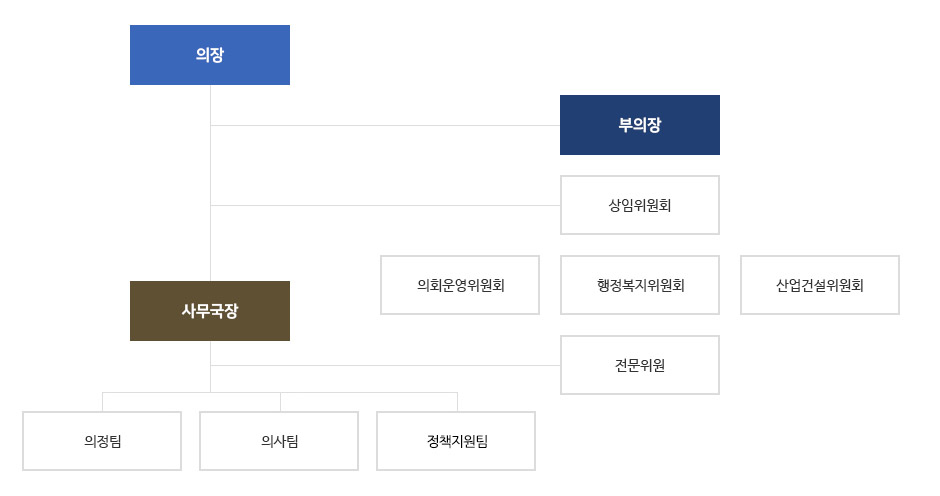Click the vertical line directly below 사무국장
The height and width of the screenshot is (496, 940).
[x=210, y=366]
